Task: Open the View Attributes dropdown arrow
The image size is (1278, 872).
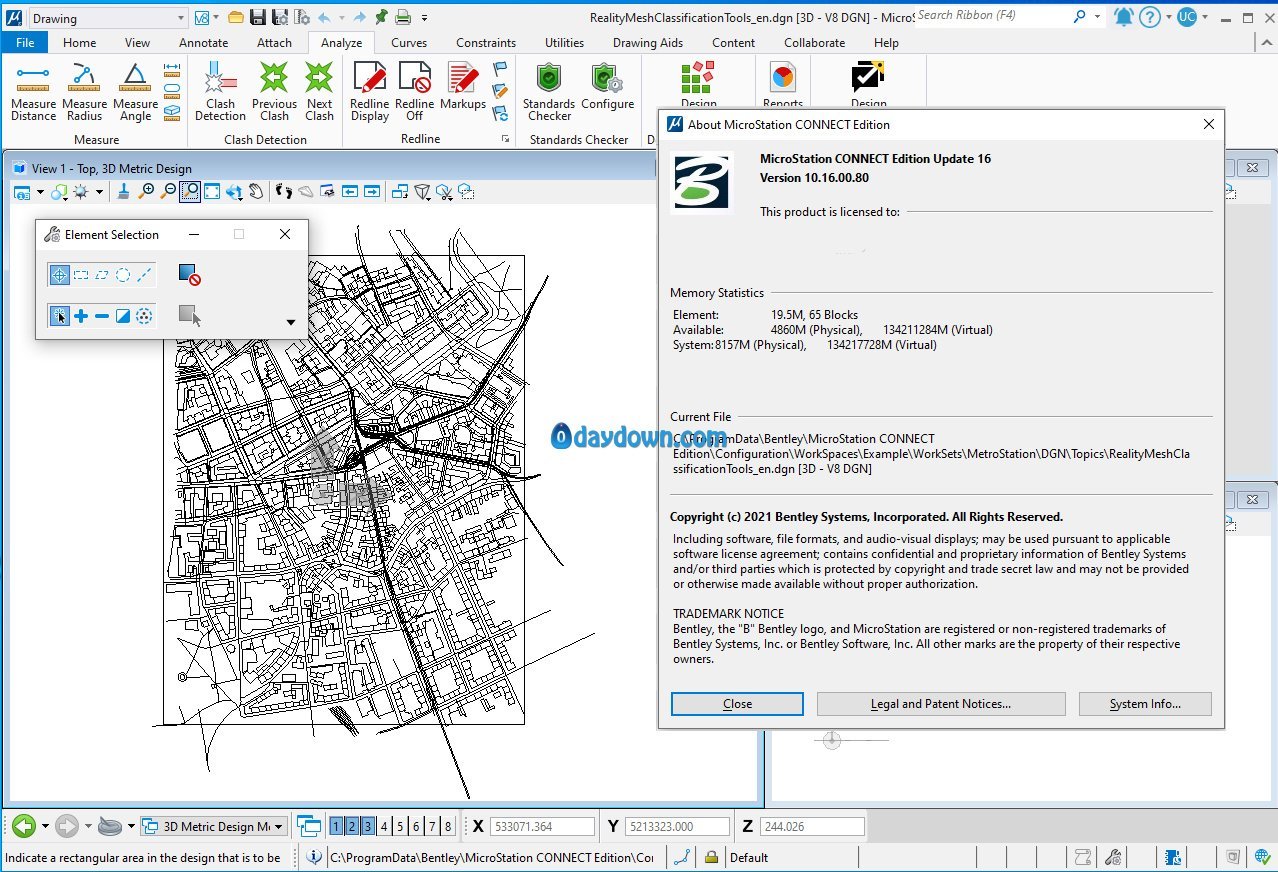Action: [x=40, y=192]
